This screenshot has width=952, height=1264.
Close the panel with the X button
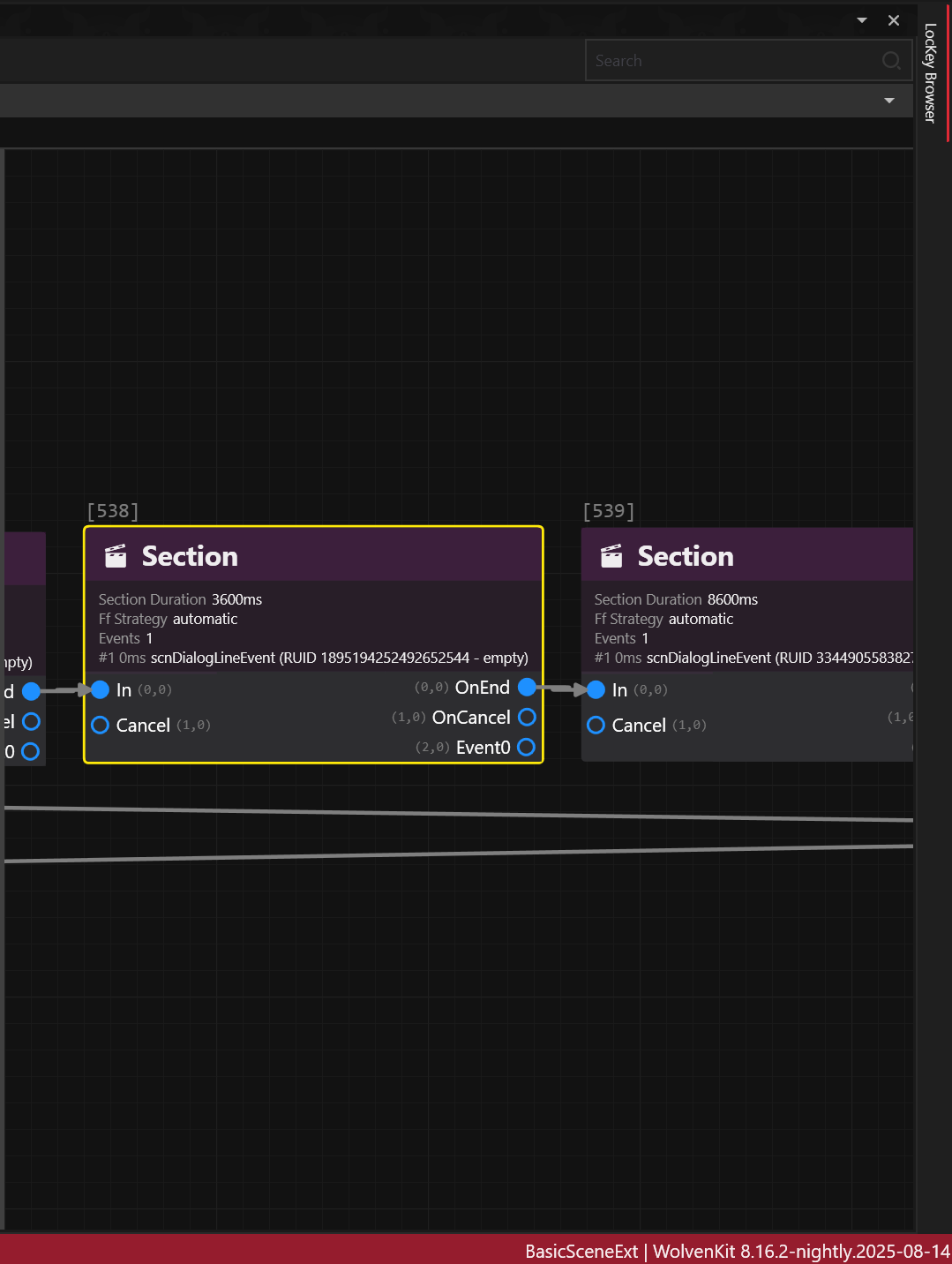894,20
